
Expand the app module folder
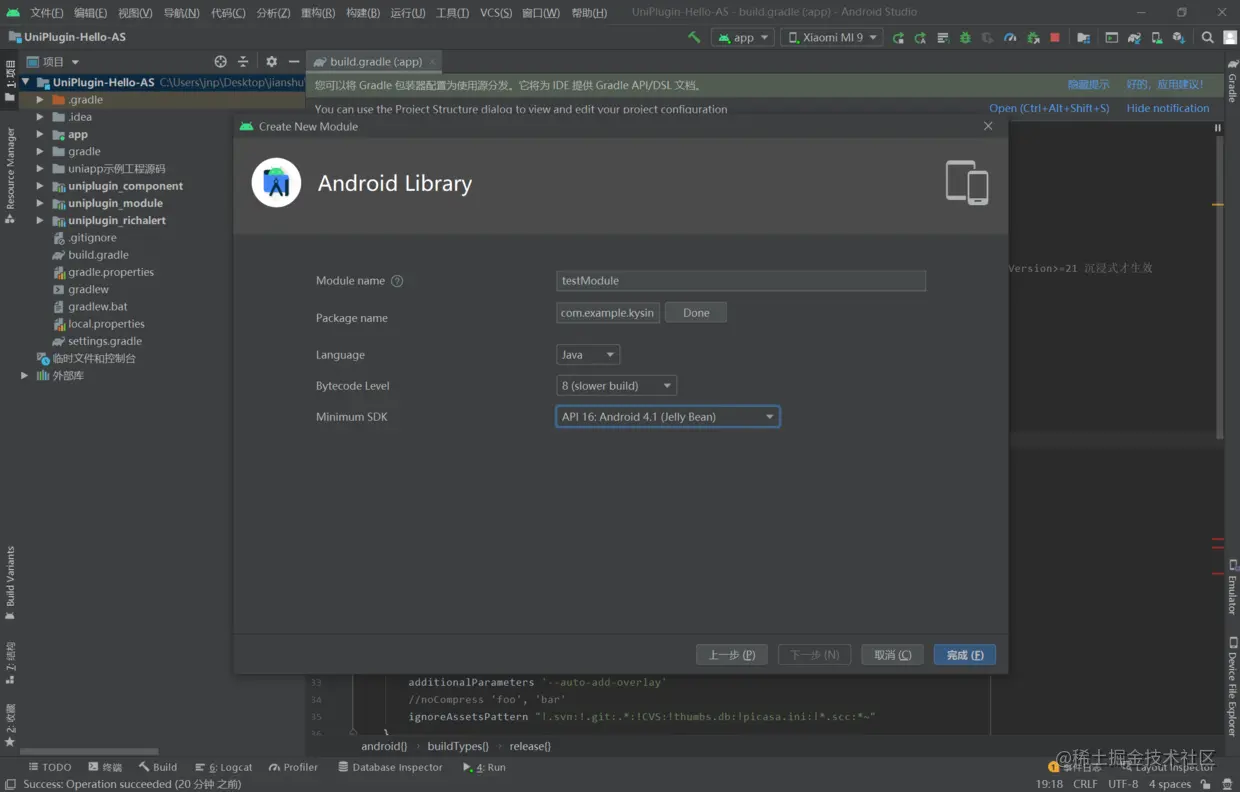(x=40, y=134)
